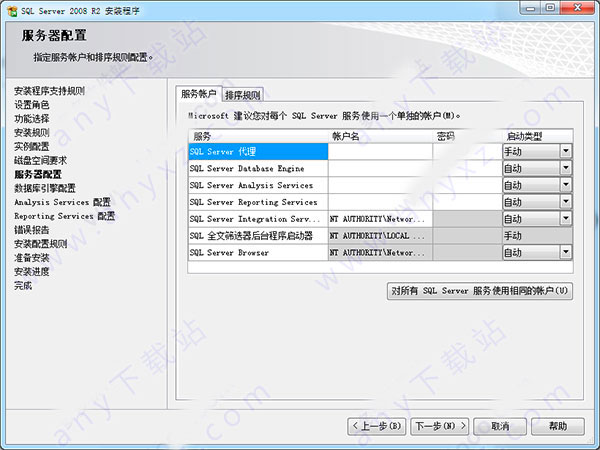Click the SQL Server Browser NT AUTHORITY\Networ... account cell
The image size is (600, 450).
tap(380, 253)
